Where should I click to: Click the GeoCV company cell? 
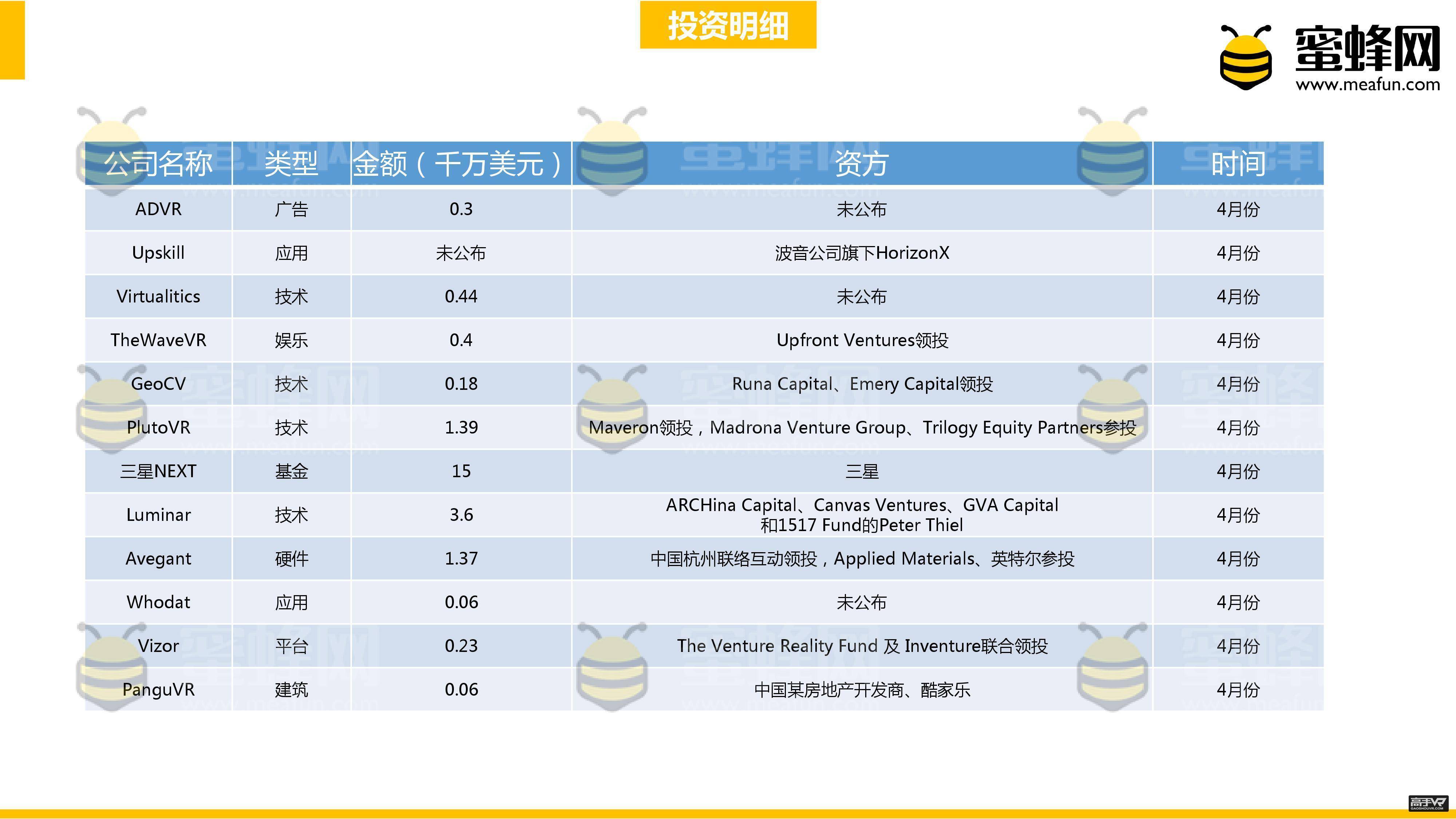(x=158, y=384)
